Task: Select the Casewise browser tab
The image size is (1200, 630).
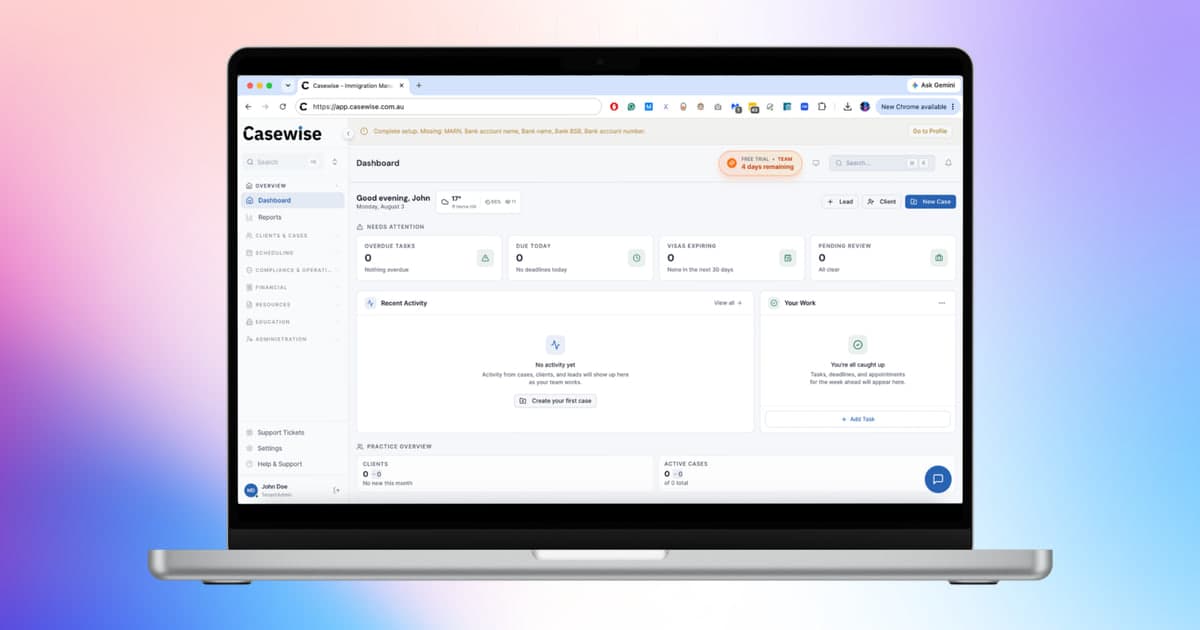Action: point(355,86)
